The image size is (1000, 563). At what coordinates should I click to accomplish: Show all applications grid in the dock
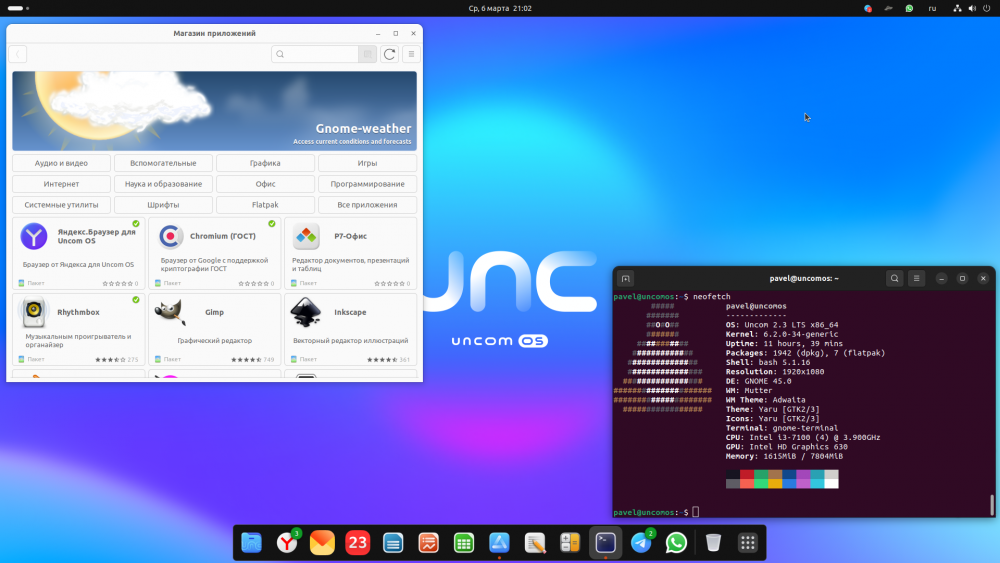[748, 543]
